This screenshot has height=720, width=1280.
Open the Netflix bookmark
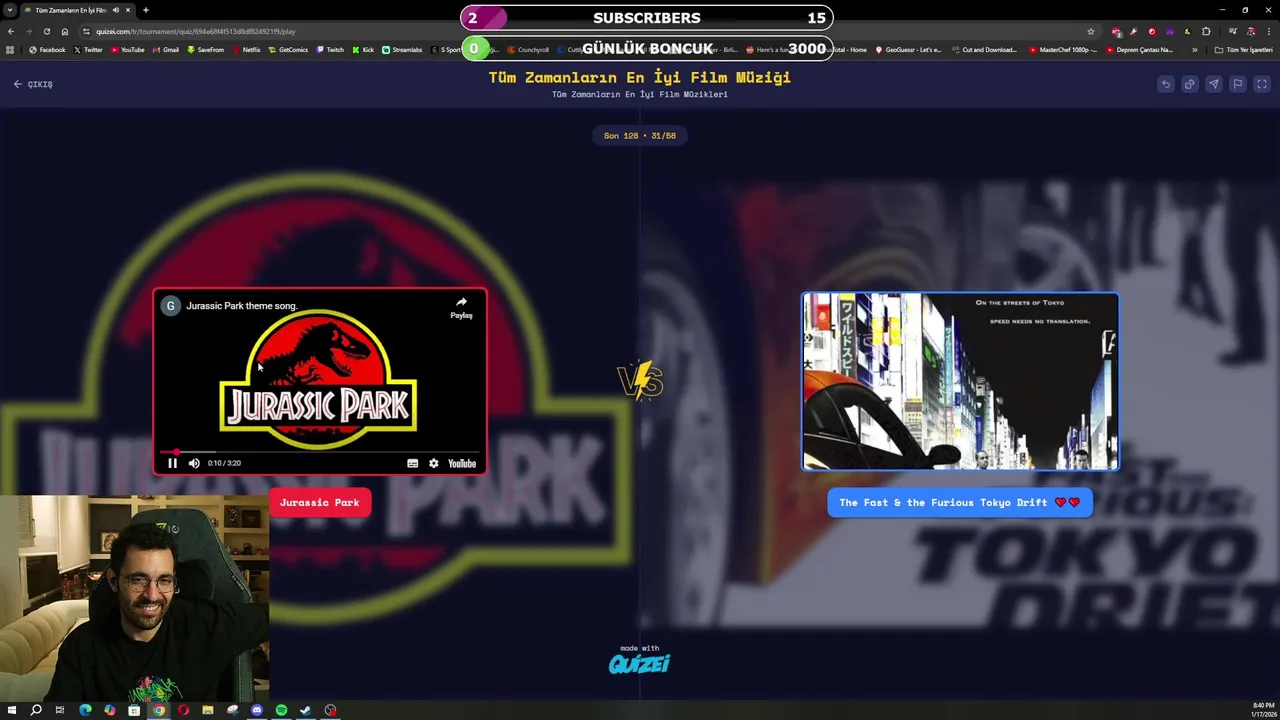pyautogui.click(x=246, y=50)
